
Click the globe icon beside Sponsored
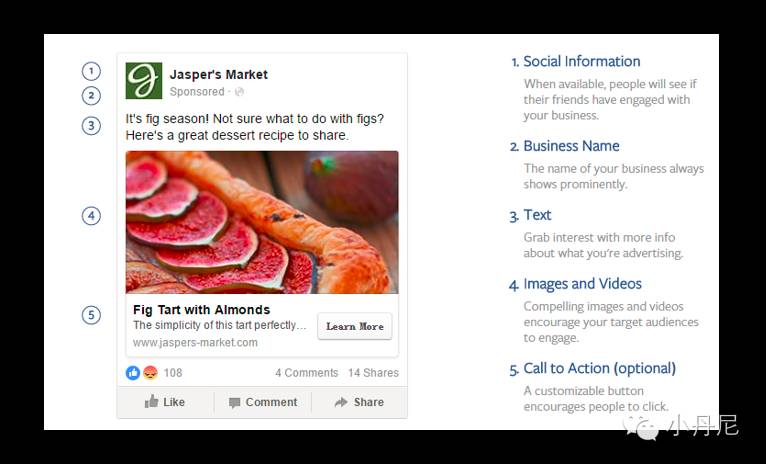[x=239, y=92]
